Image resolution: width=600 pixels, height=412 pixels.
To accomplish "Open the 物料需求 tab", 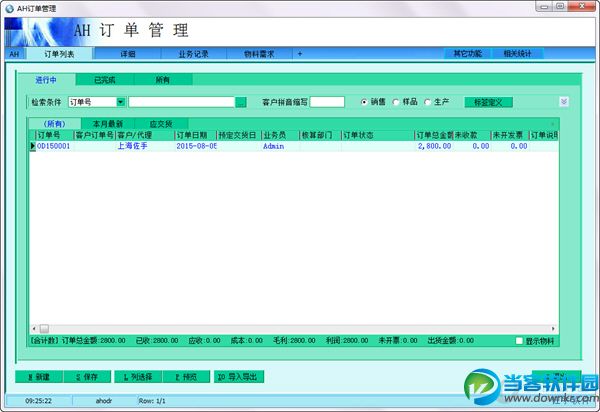I will (259, 54).
